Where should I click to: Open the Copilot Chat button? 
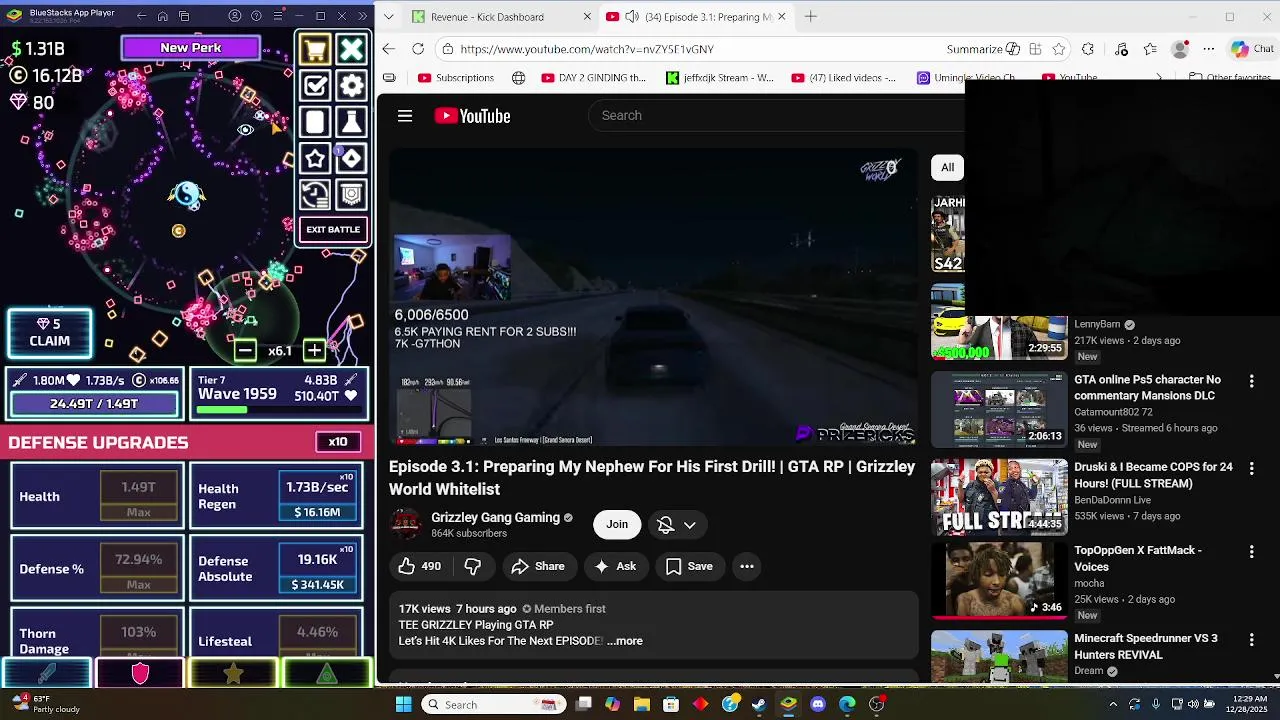coord(1251,49)
